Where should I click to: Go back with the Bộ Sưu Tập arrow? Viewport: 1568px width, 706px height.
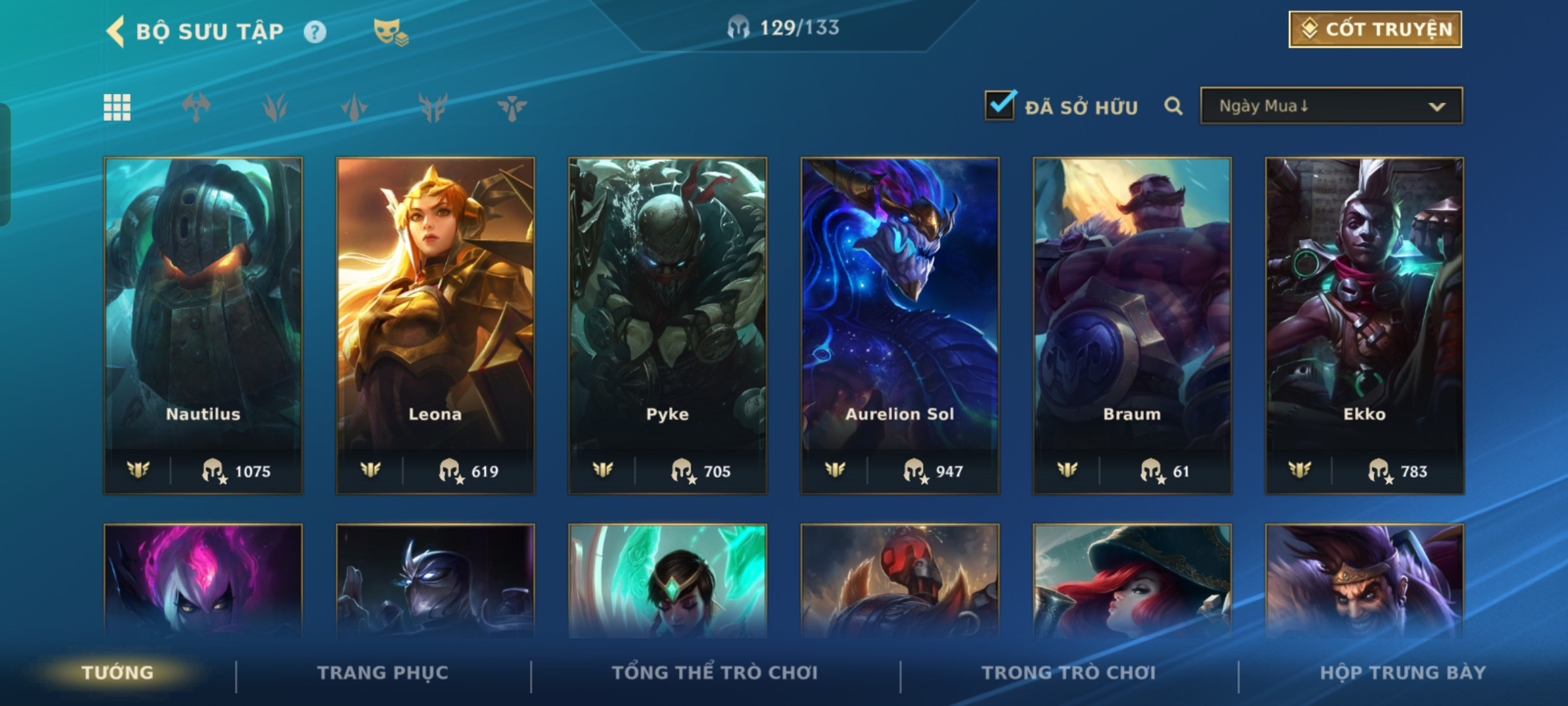[116, 31]
